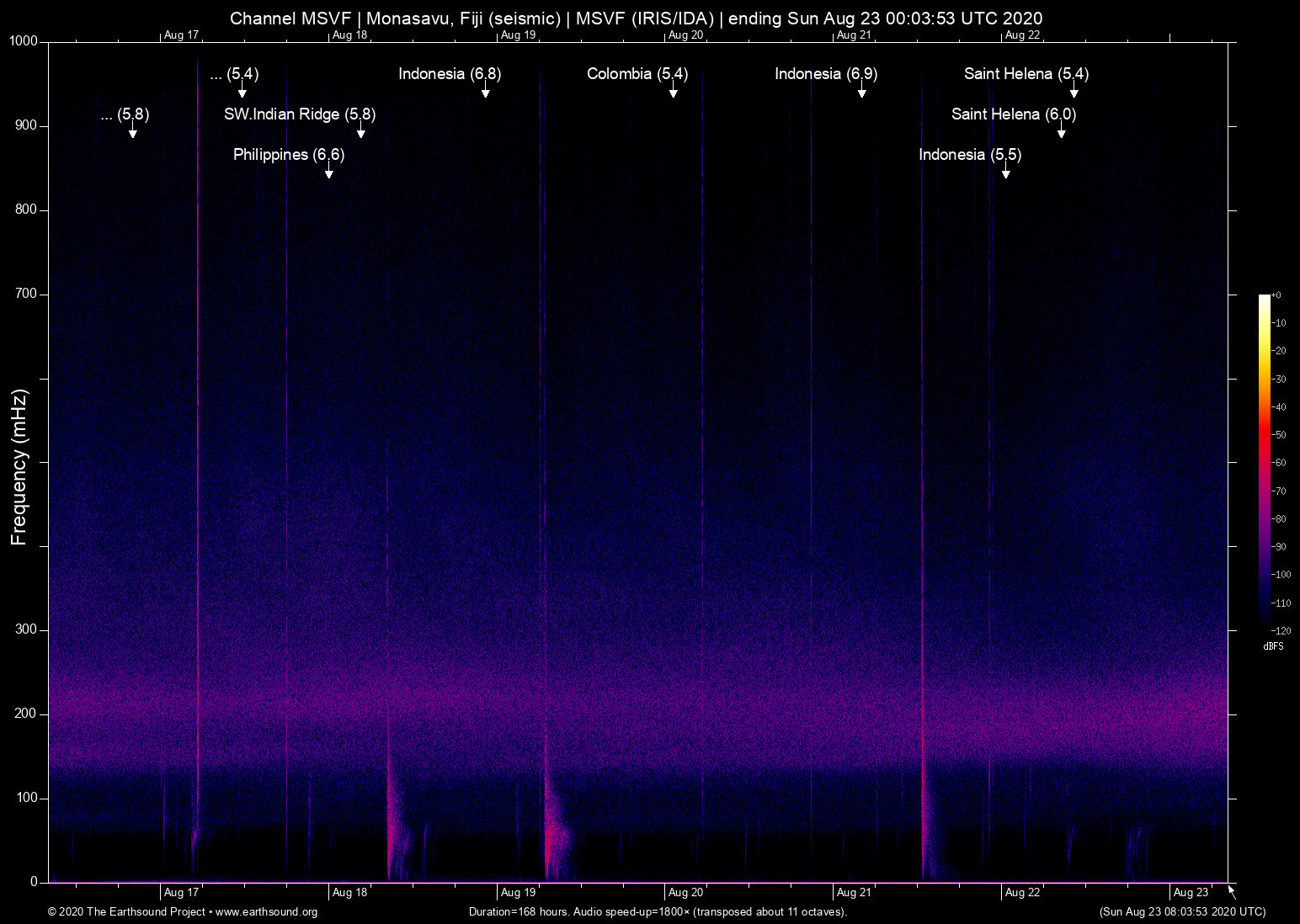This screenshot has width=1300, height=924.
Task: Select the Aug 19 date label on bottom axis
Action: (518, 892)
